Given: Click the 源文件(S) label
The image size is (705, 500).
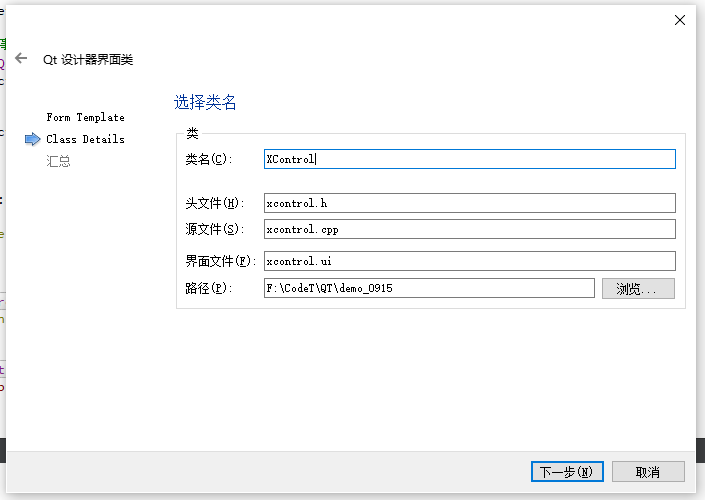Looking at the screenshot, I should tap(214, 229).
